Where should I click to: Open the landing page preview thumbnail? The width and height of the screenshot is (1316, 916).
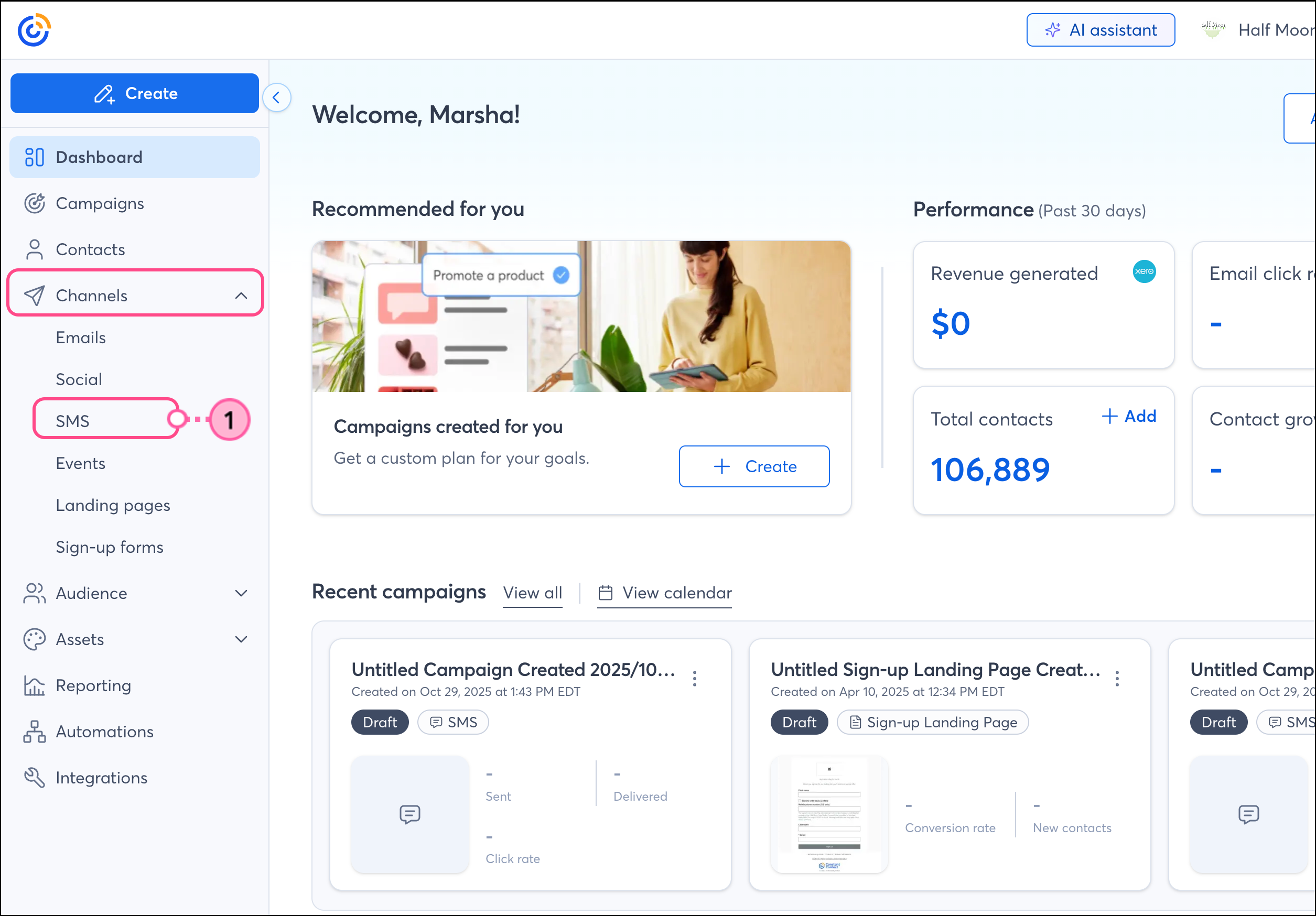(829, 814)
